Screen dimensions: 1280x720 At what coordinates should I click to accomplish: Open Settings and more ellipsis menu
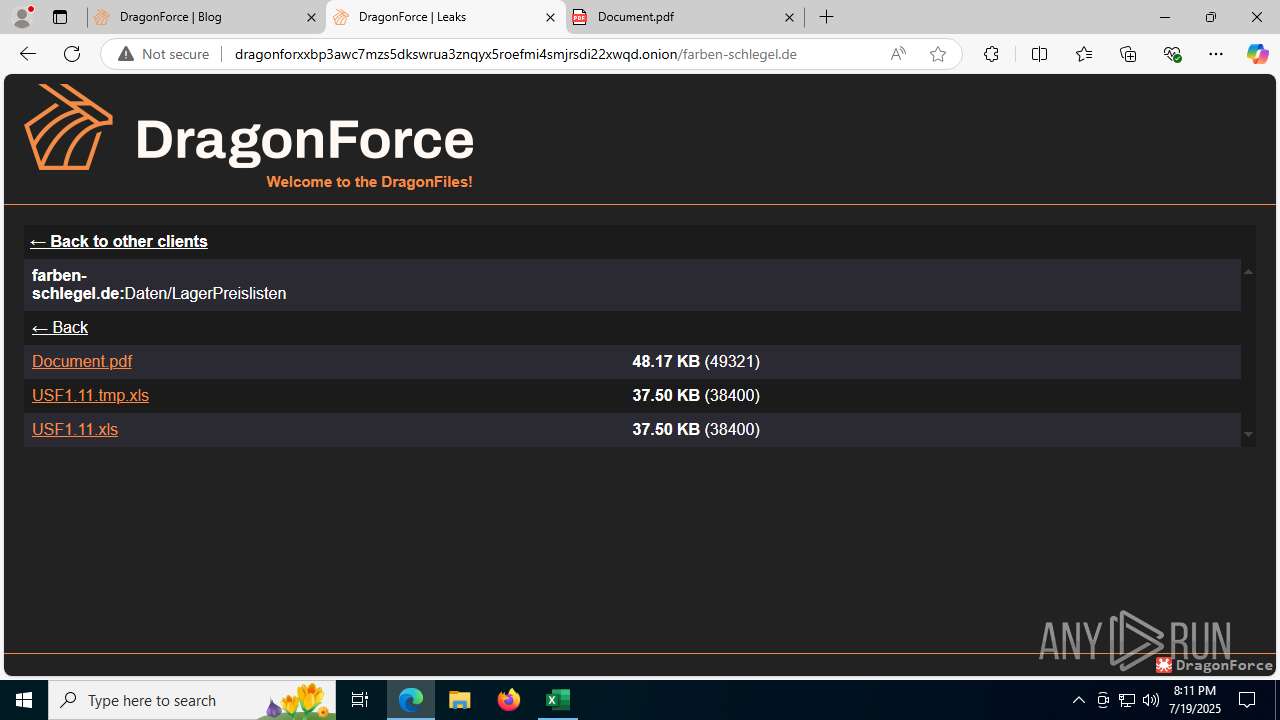[x=1216, y=54]
